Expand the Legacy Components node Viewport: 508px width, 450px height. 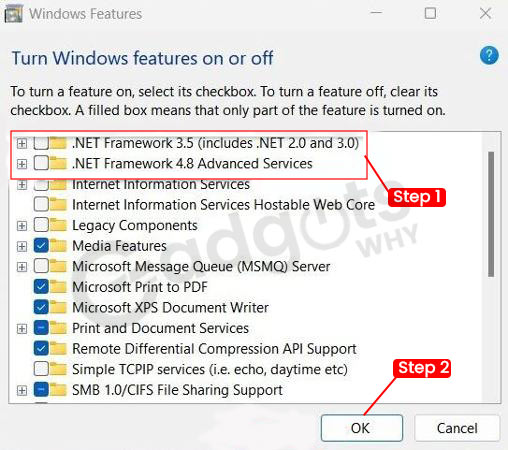pyautogui.click(x=22, y=226)
